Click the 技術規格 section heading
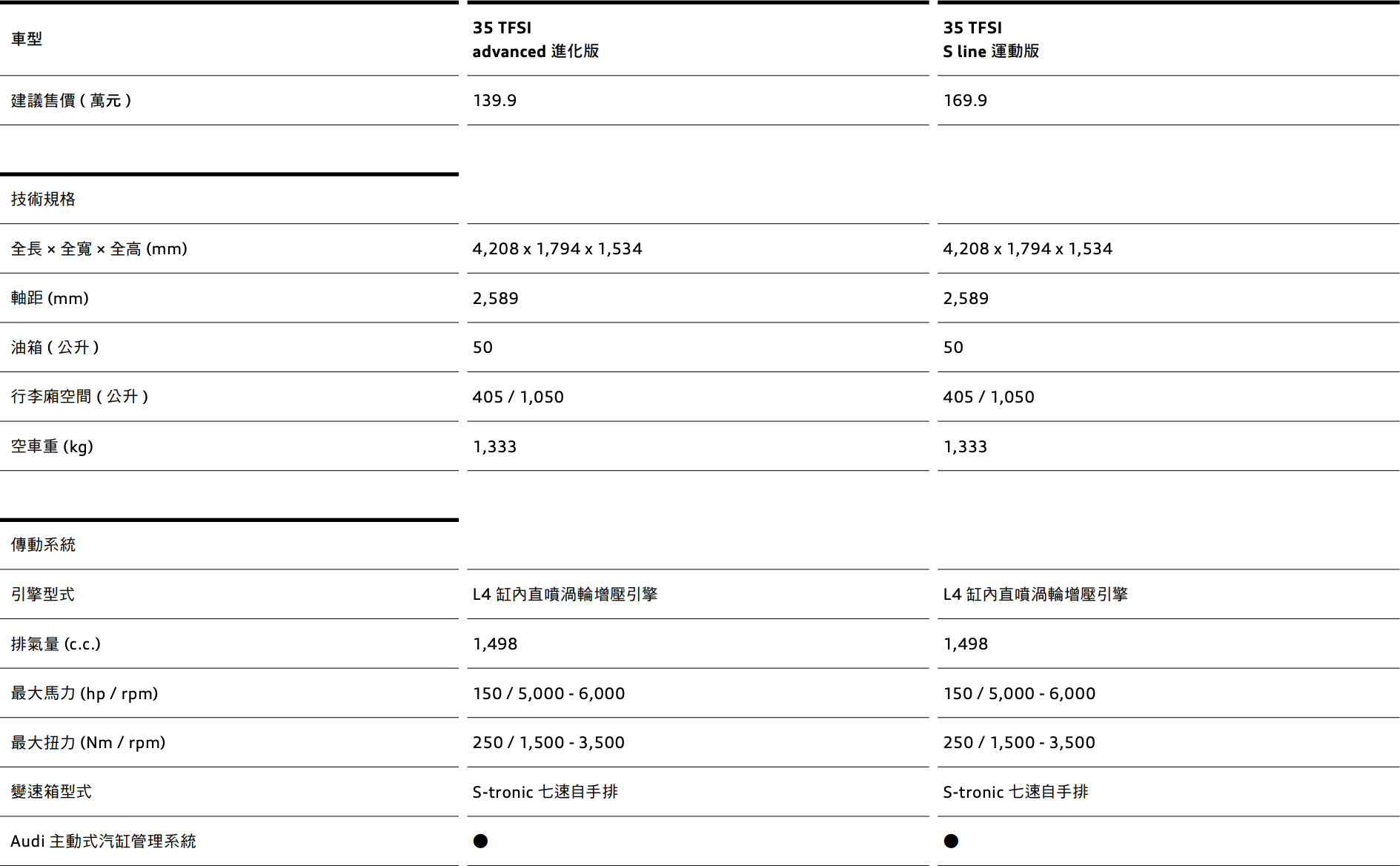The height and width of the screenshot is (866, 1400). click(43, 199)
